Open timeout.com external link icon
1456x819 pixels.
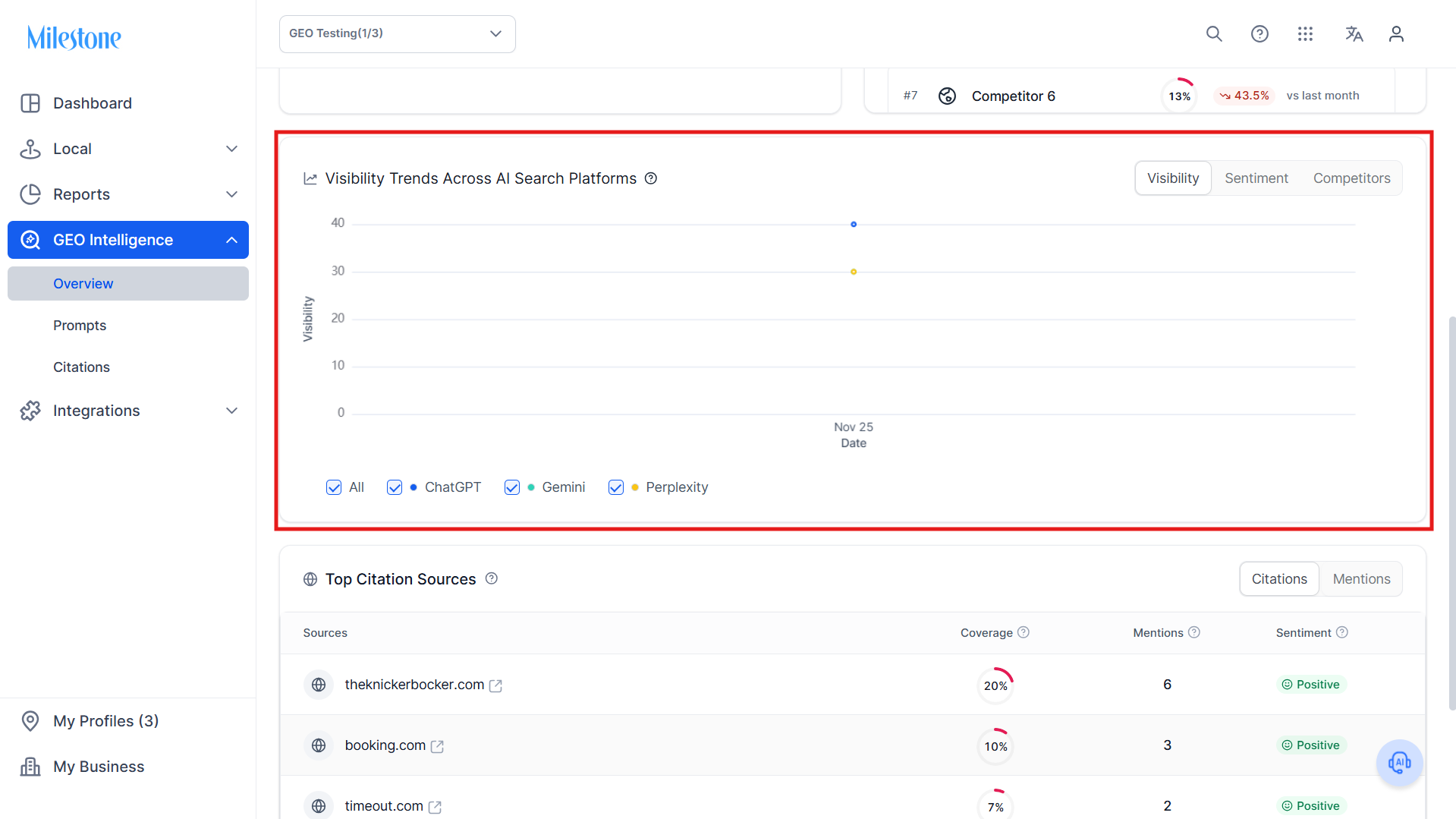tap(435, 807)
